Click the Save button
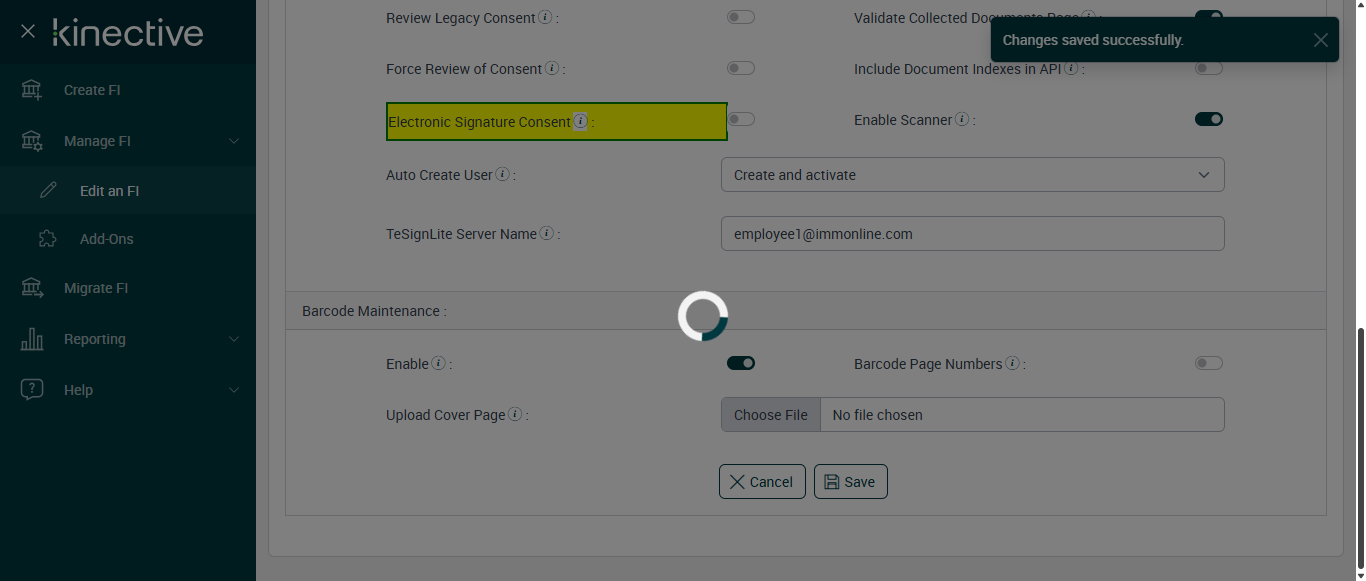Screen dimensions: 1366x581 coord(850,482)
